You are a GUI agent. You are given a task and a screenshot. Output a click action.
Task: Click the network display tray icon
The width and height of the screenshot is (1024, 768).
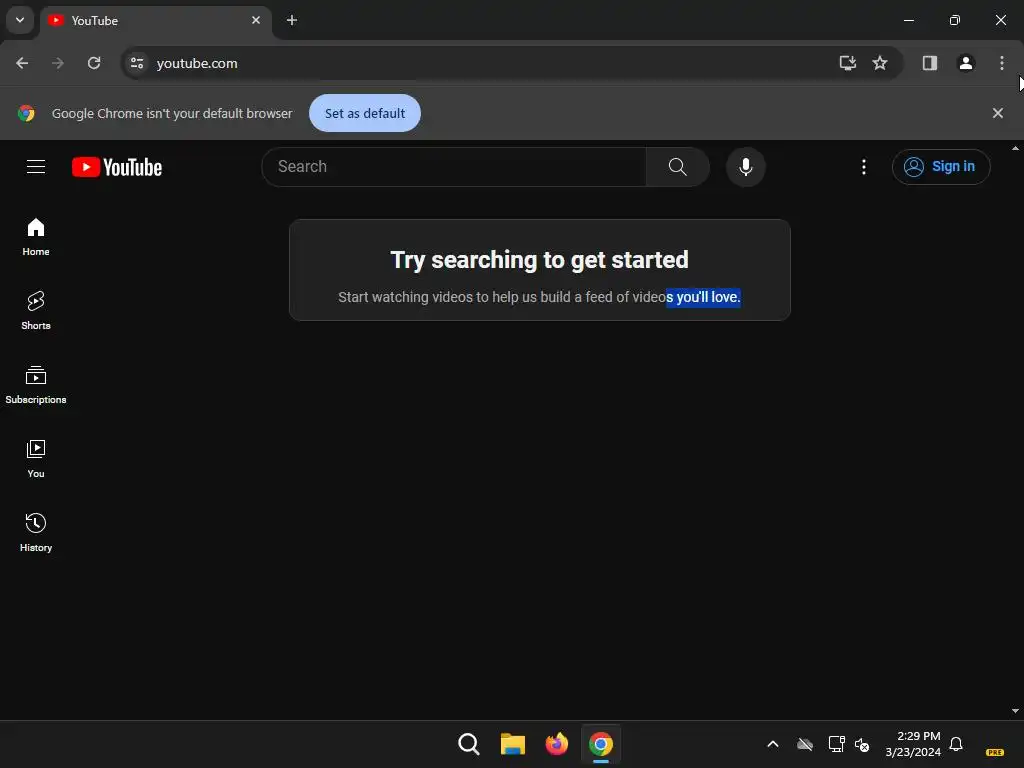[837, 744]
